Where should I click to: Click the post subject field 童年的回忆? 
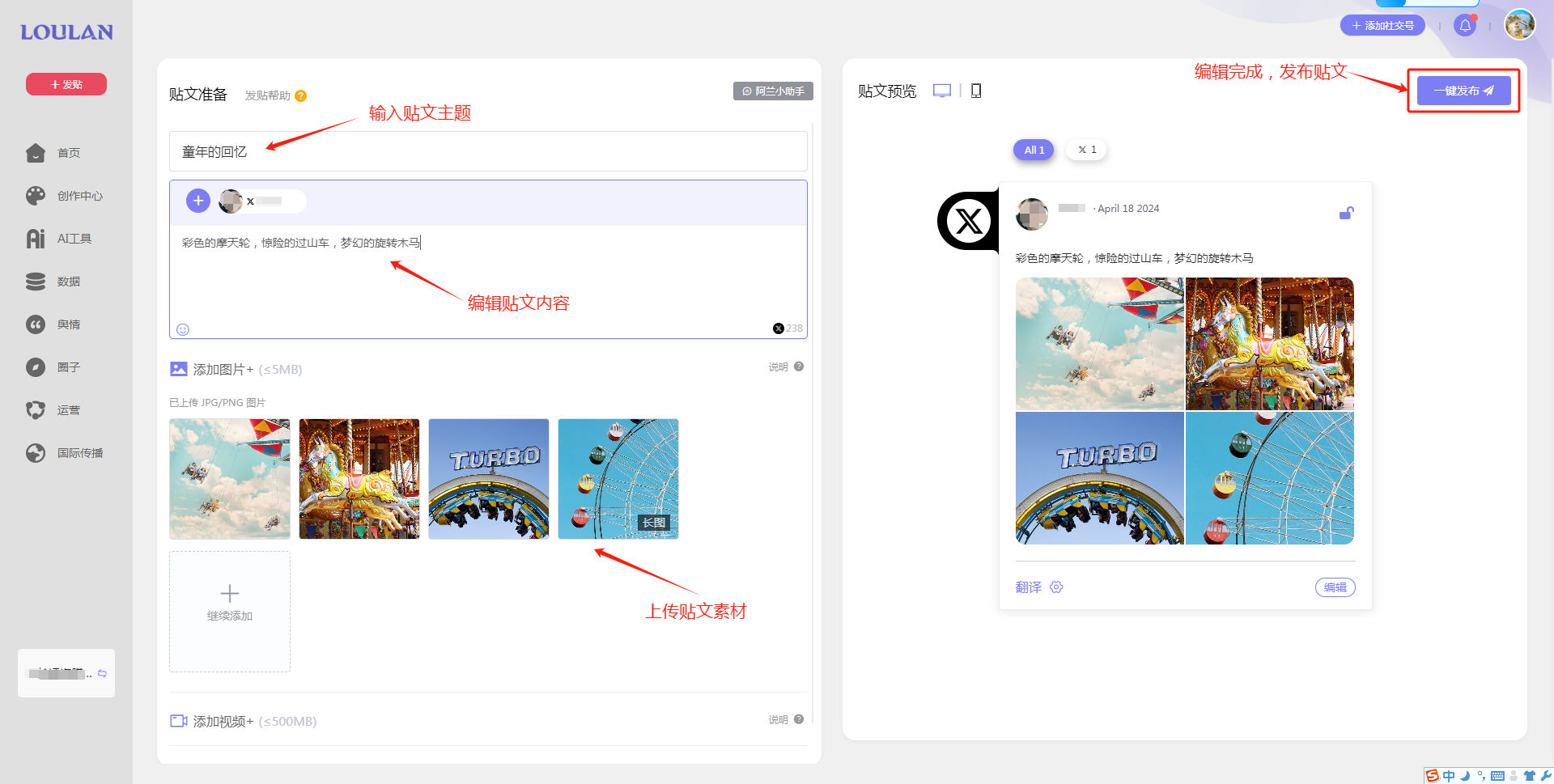click(488, 151)
